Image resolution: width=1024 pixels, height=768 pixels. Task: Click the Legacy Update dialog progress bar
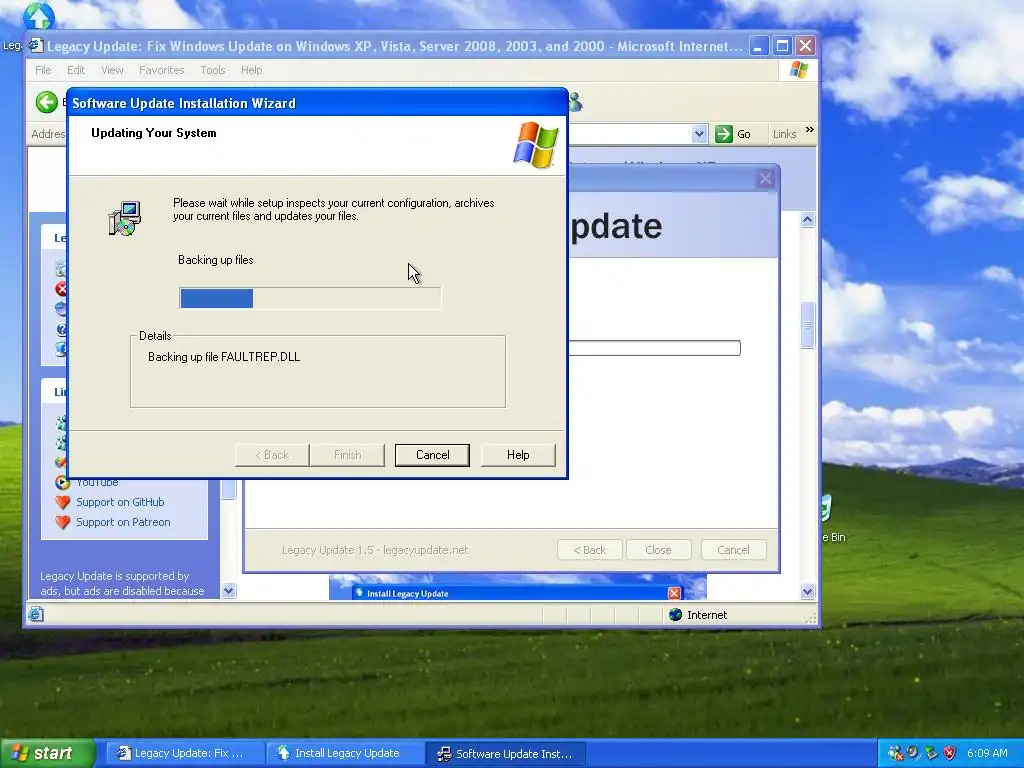tap(654, 348)
